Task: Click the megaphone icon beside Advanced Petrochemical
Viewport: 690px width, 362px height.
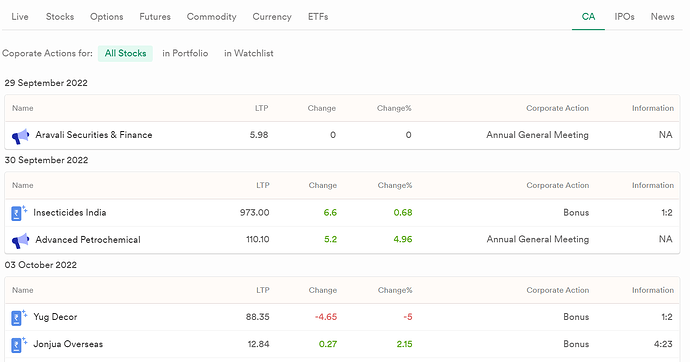Action: point(20,241)
